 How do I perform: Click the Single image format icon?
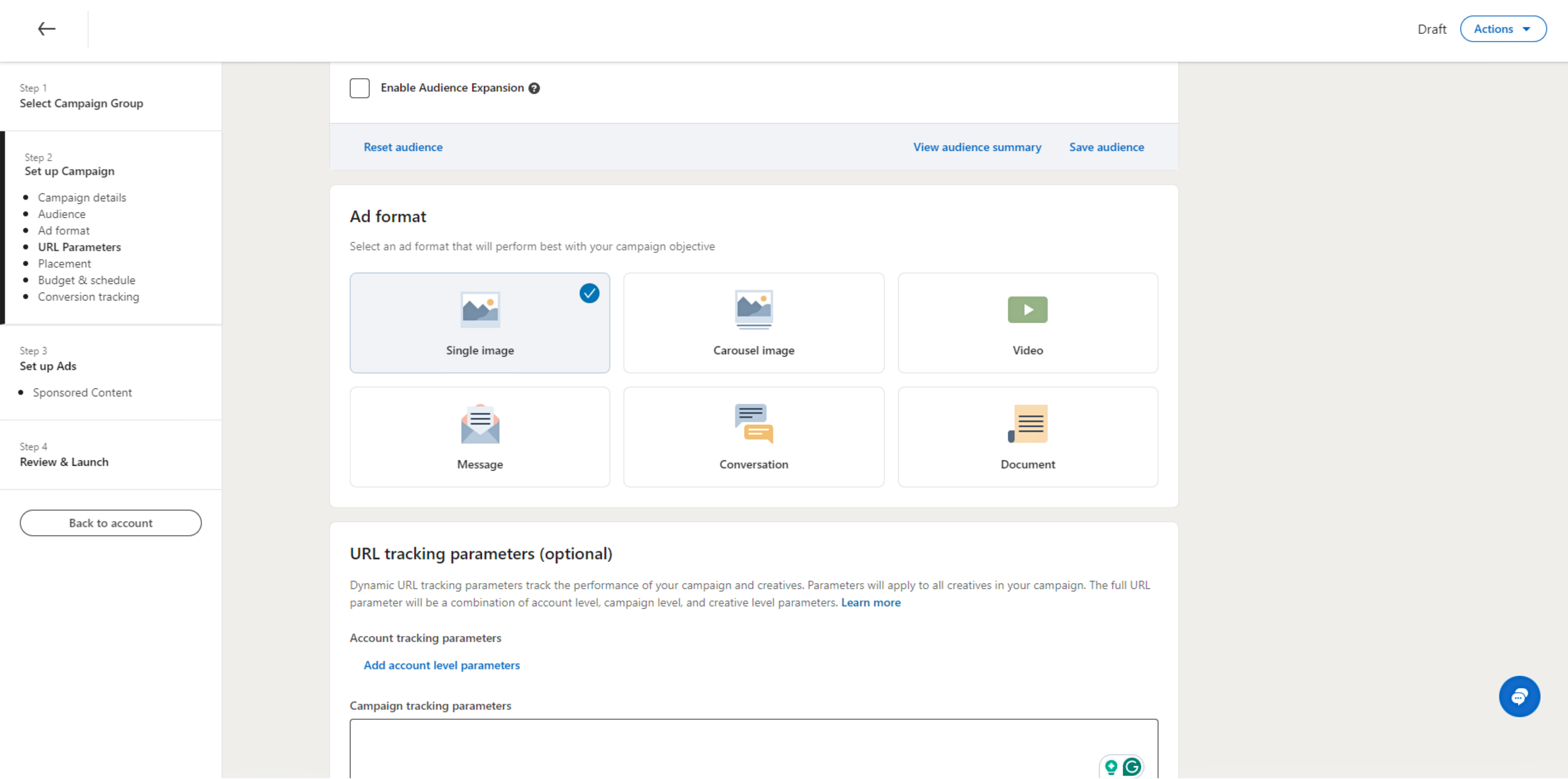pyautogui.click(x=480, y=310)
